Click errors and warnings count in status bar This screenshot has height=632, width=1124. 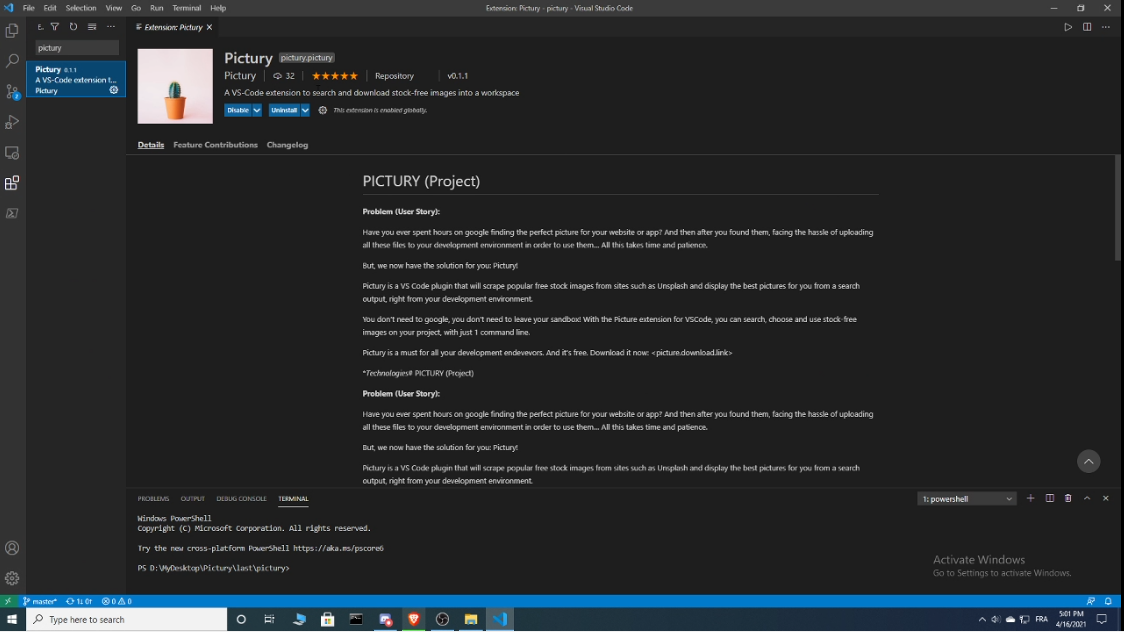116,601
